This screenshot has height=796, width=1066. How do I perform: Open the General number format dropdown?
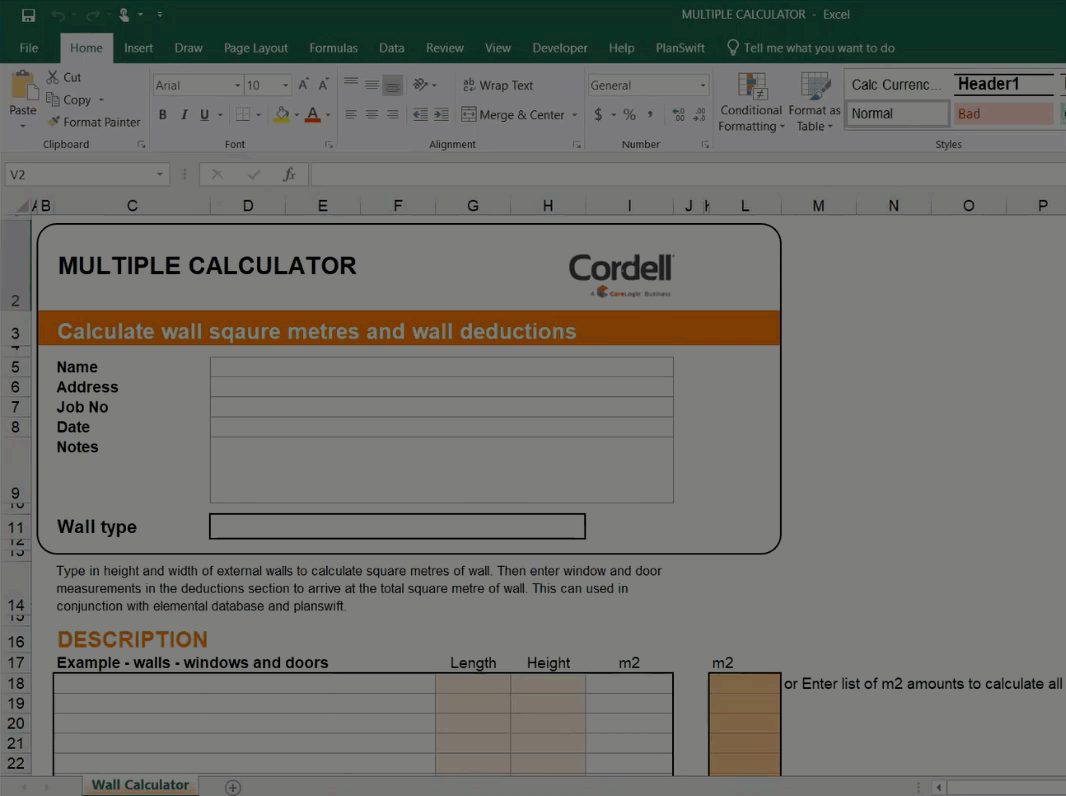pos(702,85)
